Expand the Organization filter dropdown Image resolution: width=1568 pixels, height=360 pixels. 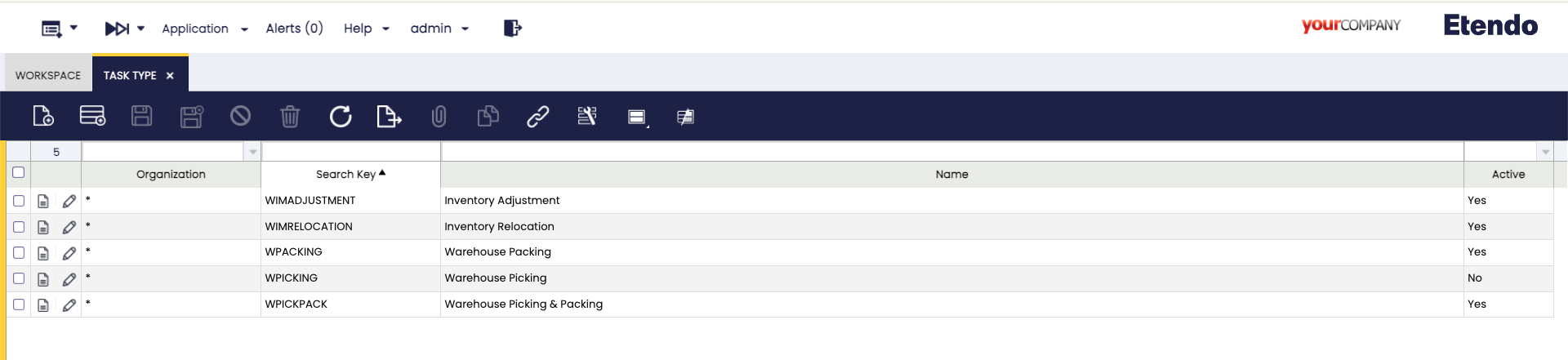point(252,152)
